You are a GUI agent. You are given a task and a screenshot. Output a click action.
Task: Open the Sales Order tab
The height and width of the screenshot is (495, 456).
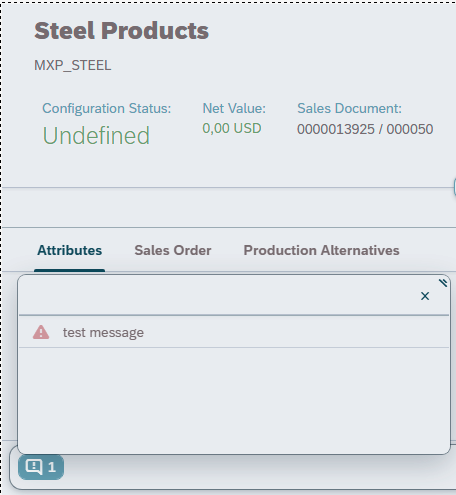coord(173,250)
